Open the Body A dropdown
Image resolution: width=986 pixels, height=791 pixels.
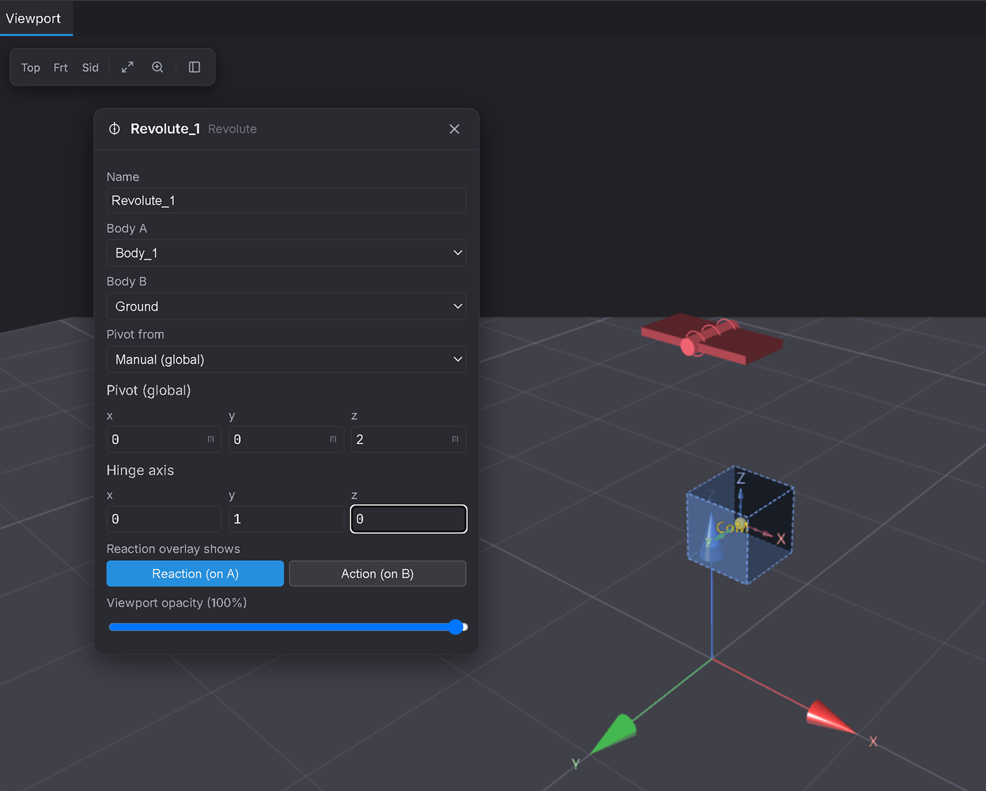(286, 253)
